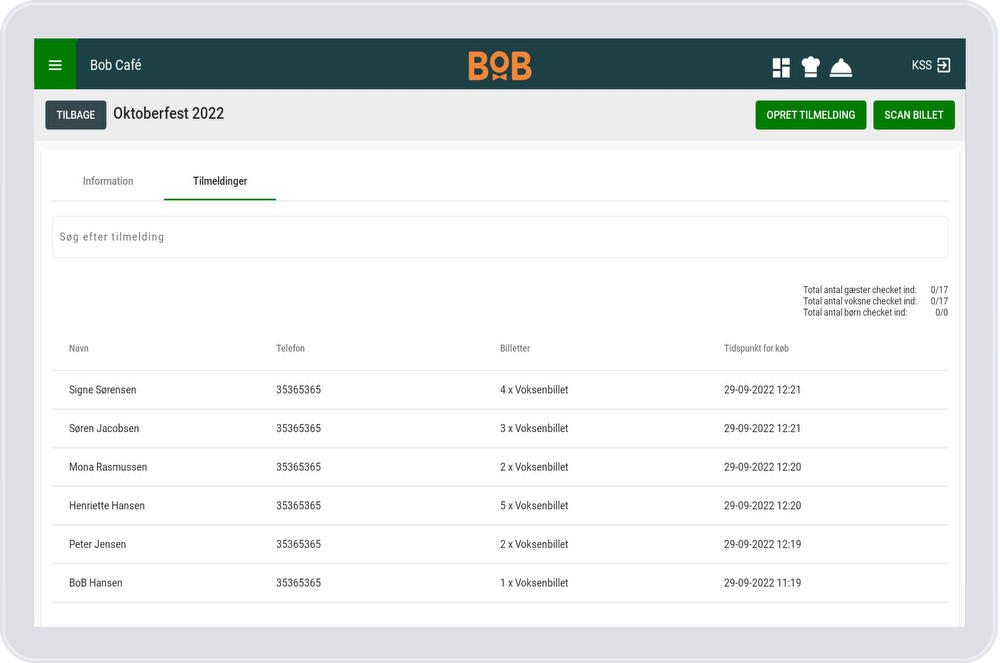Switch to the Information tab
This screenshot has width=1000, height=663.
point(108,181)
